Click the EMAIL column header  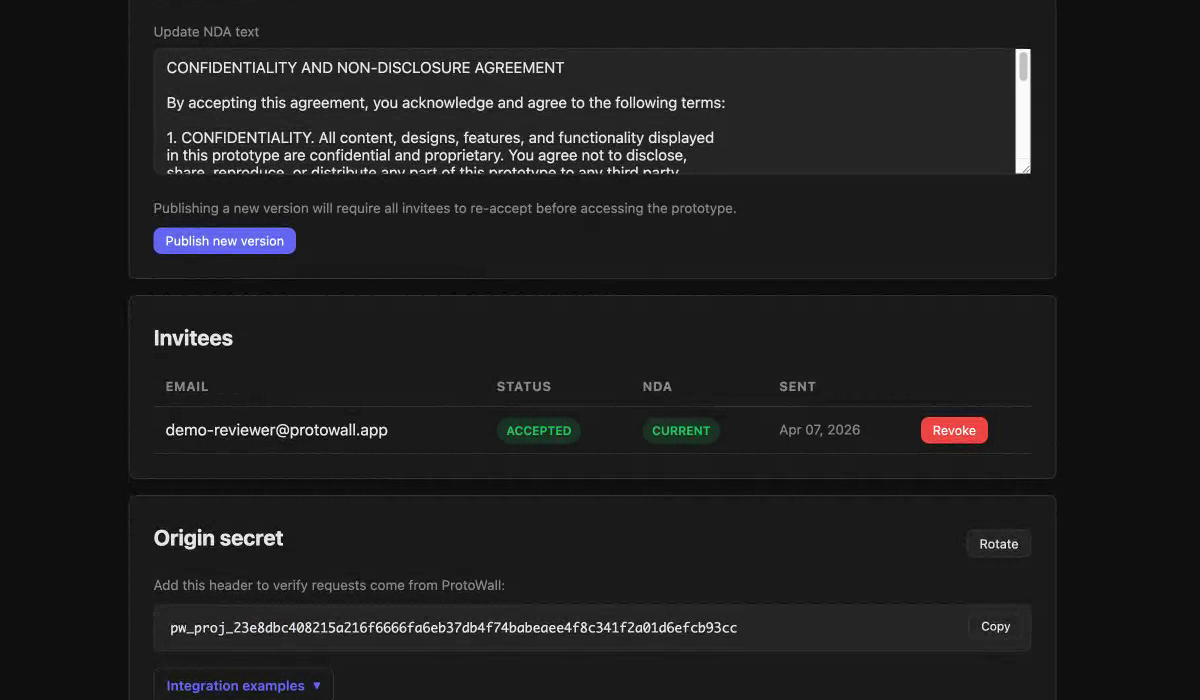click(x=186, y=386)
